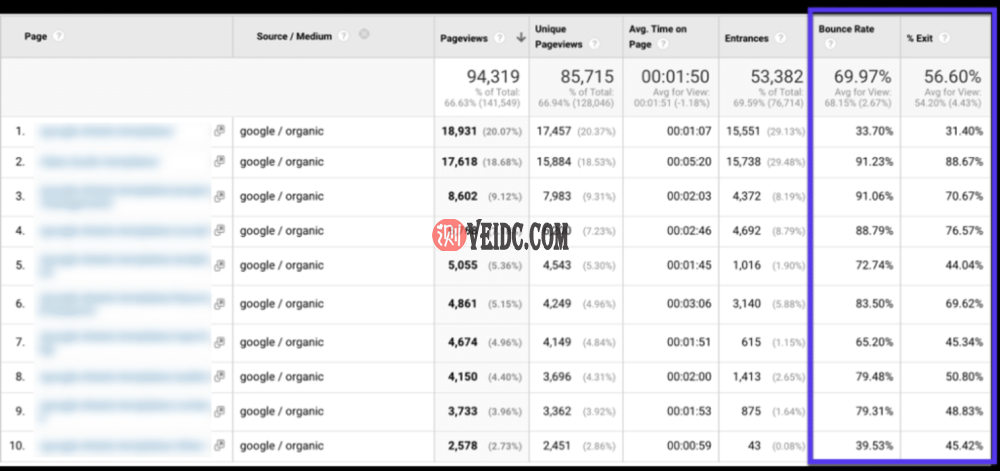Click the overall bounce rate 69.97%
1000x471 pixels.
(x=862, y=76)
